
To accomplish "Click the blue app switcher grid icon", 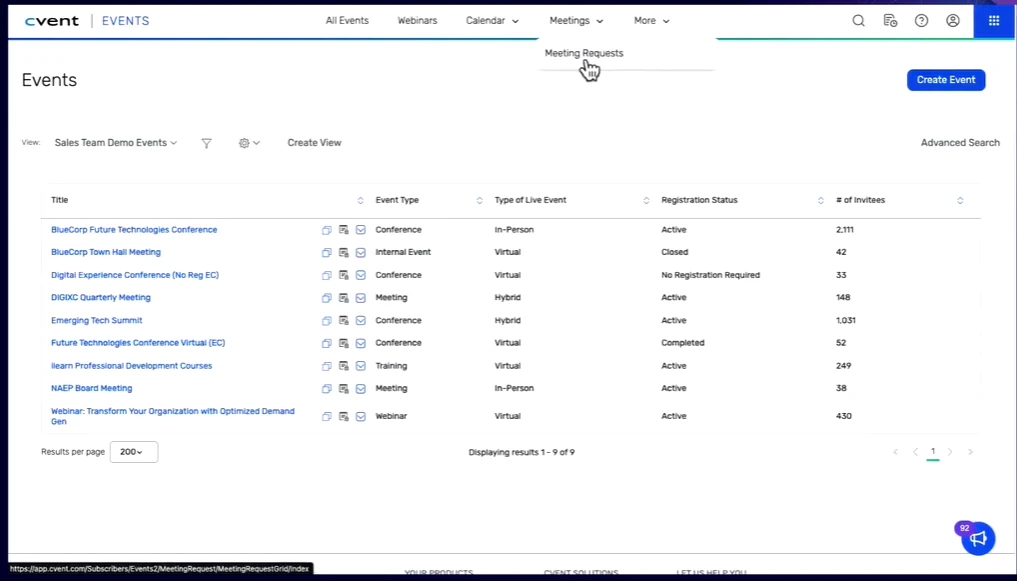I will click(993, 20).
